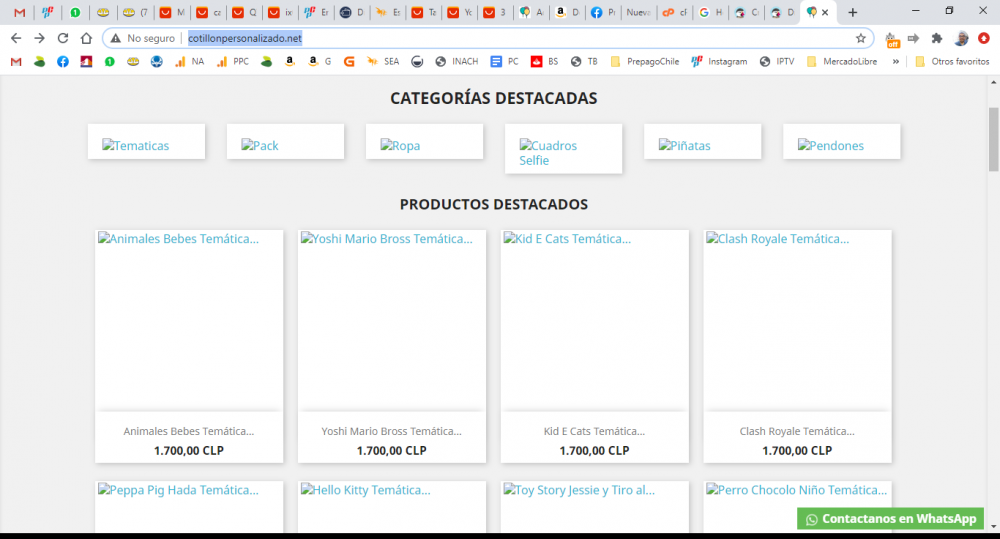The image size is (1000, 539).
Task: Open the Toy Story Jessie y Tiro product
Action: tap(594, 506)
